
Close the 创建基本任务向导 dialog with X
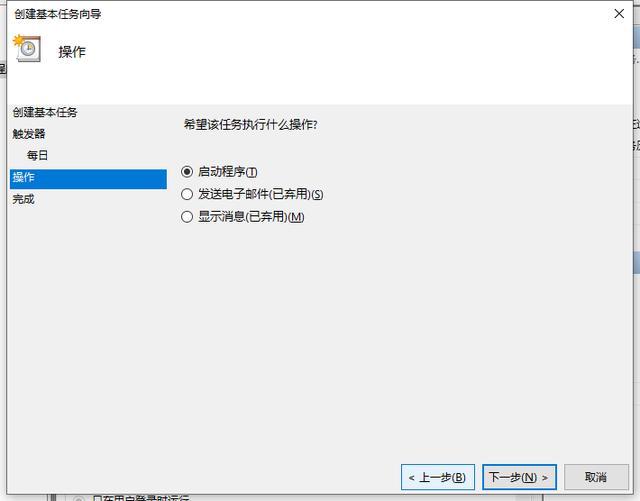(619, 14)
